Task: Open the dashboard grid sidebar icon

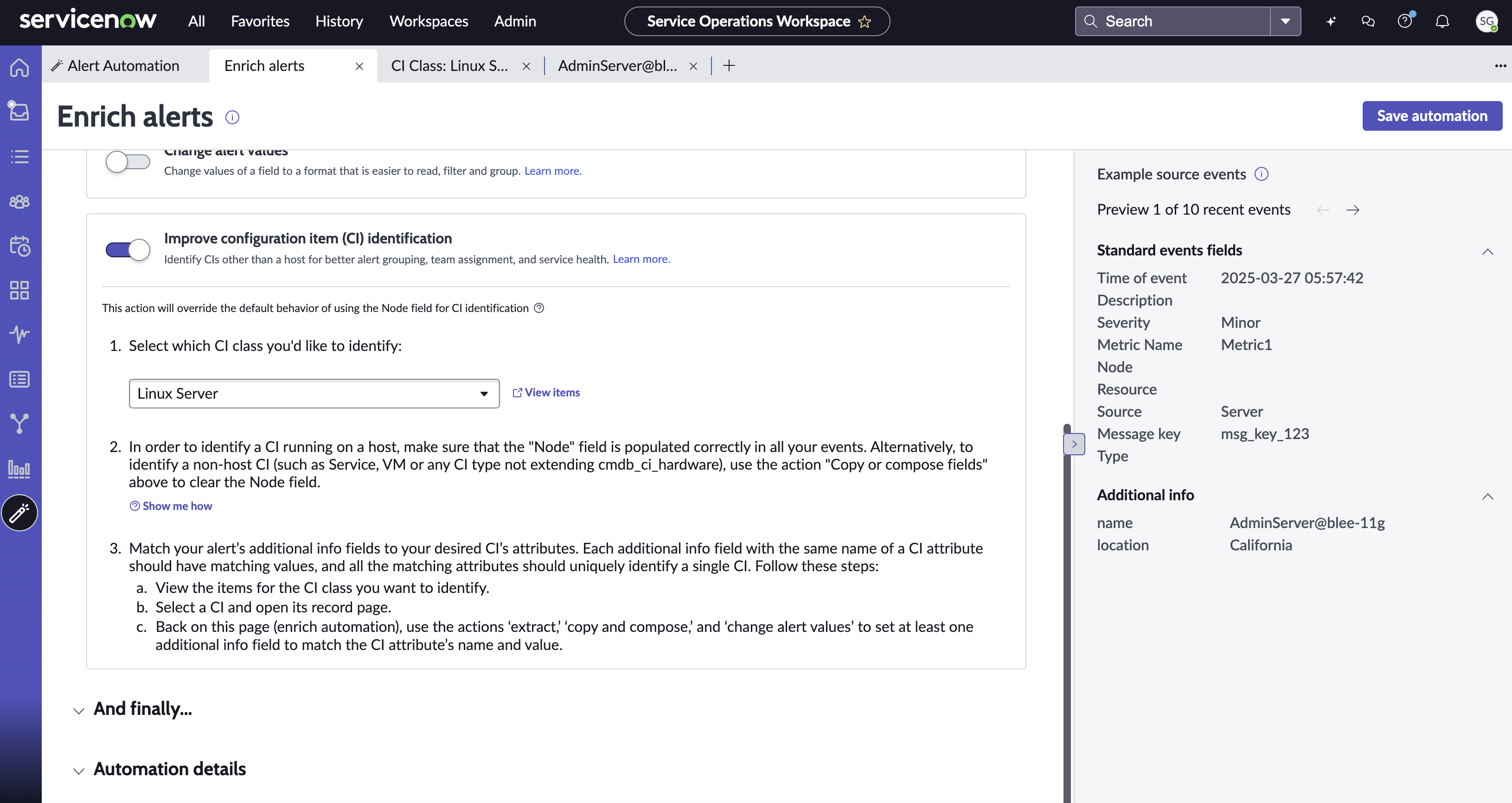Action: point(19,290)
